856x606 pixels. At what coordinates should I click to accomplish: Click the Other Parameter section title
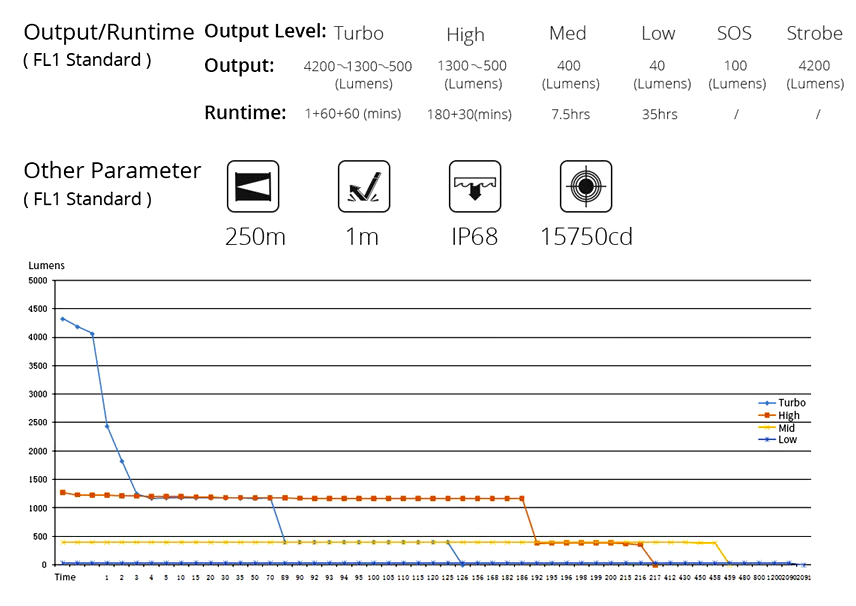coord(112,171)
